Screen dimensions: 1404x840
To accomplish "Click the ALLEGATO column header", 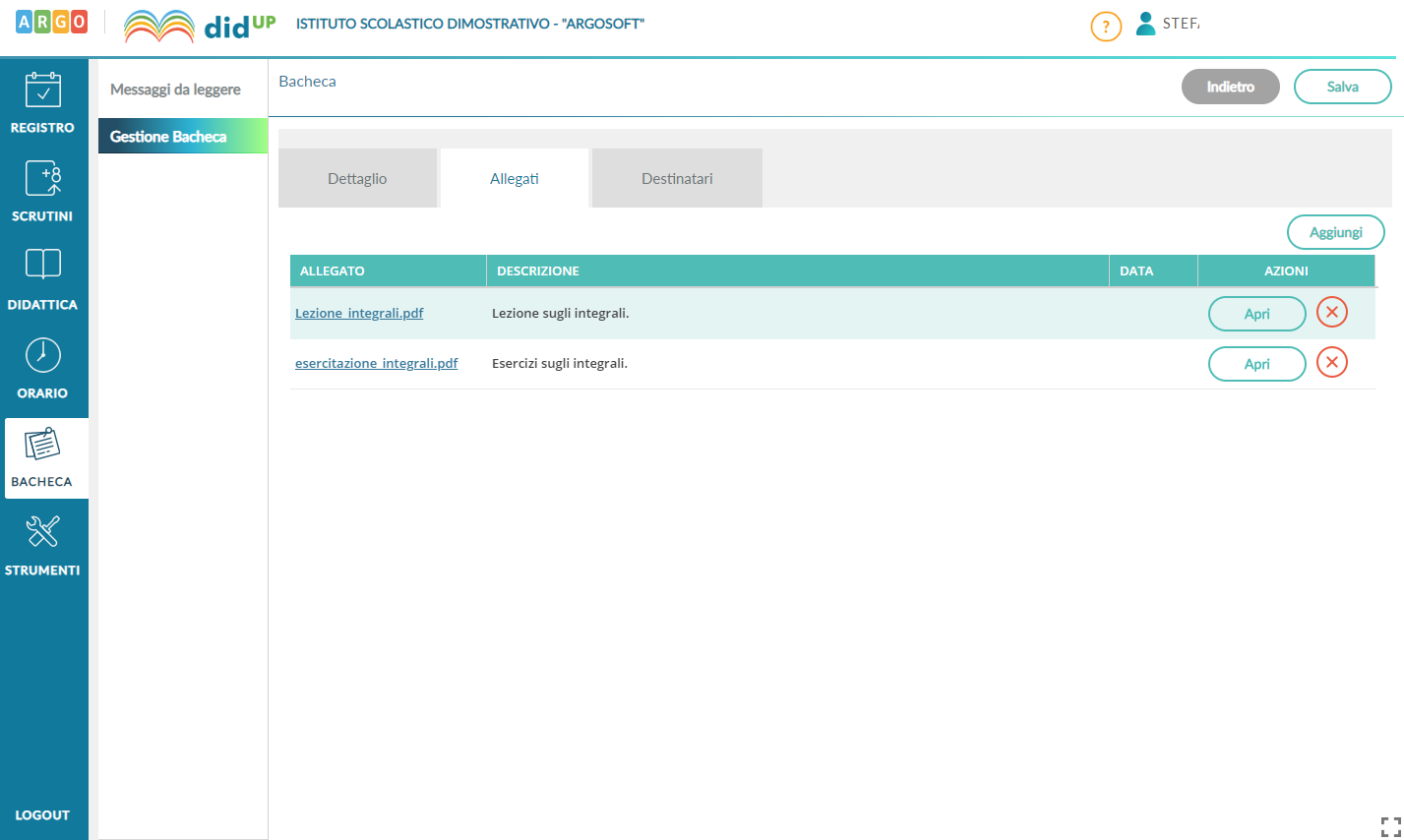I will (388, 270).
